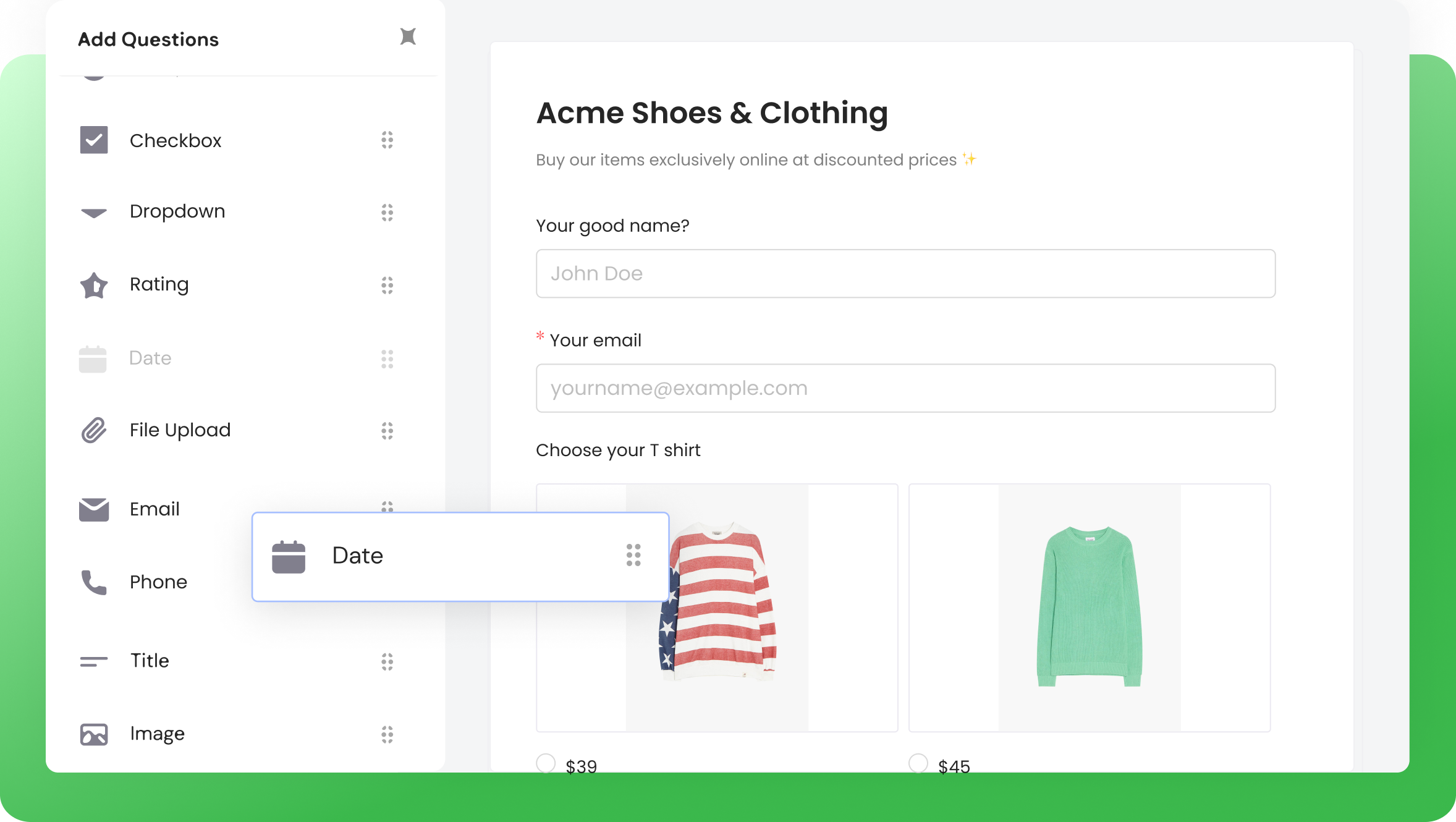Click the Dropdown chevron icon
Image resolution: width=1456 pixels, height=822 pixels.
93,213
